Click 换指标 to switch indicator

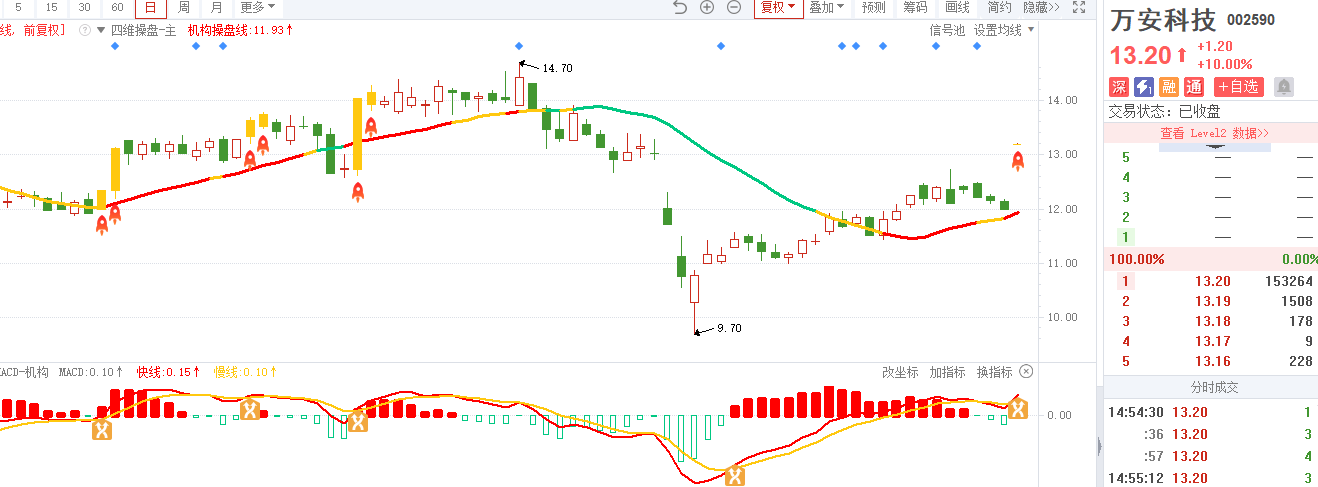995,372
